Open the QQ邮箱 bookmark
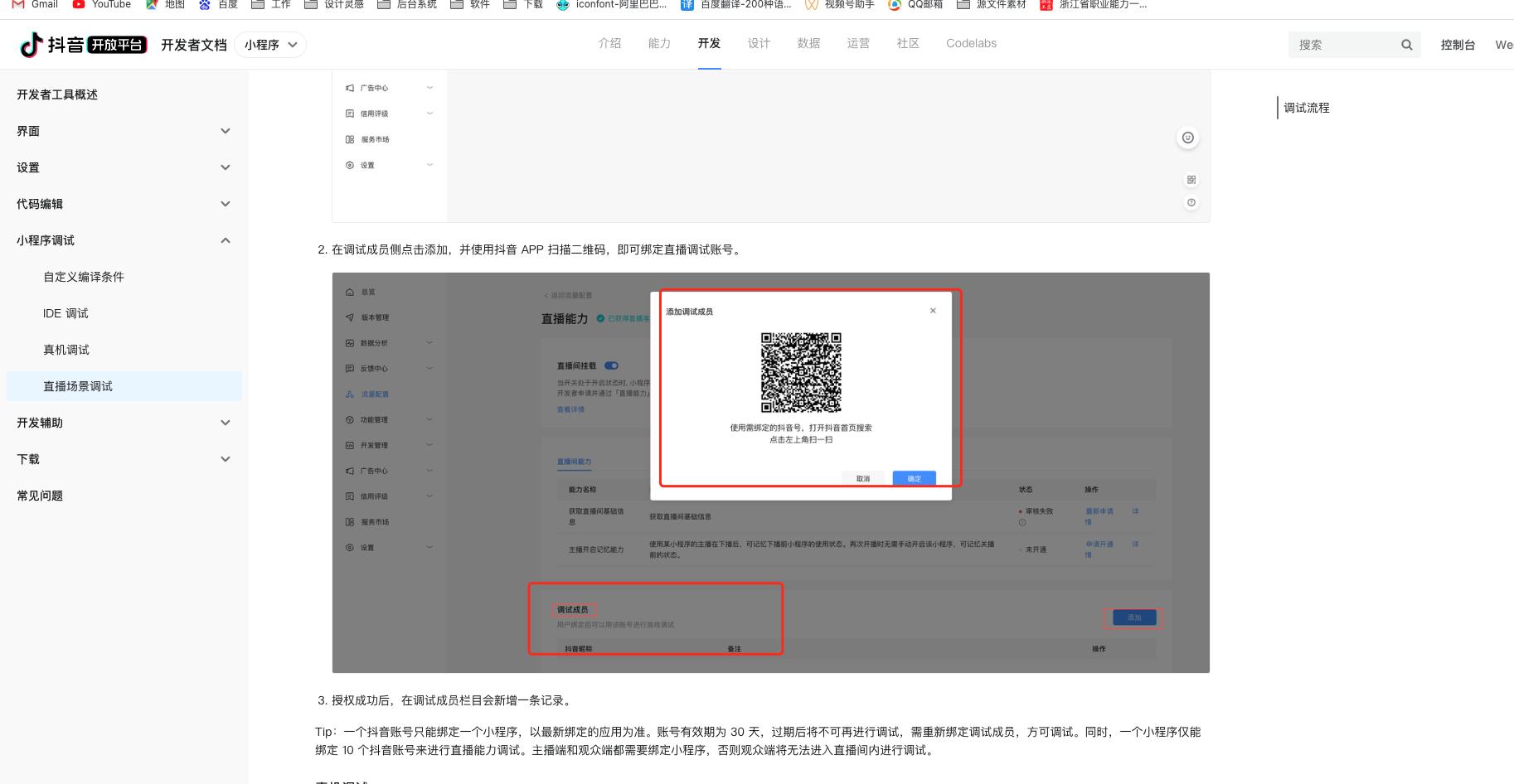The height and width of the screenshot is (784, 1514). pos(915,4)
